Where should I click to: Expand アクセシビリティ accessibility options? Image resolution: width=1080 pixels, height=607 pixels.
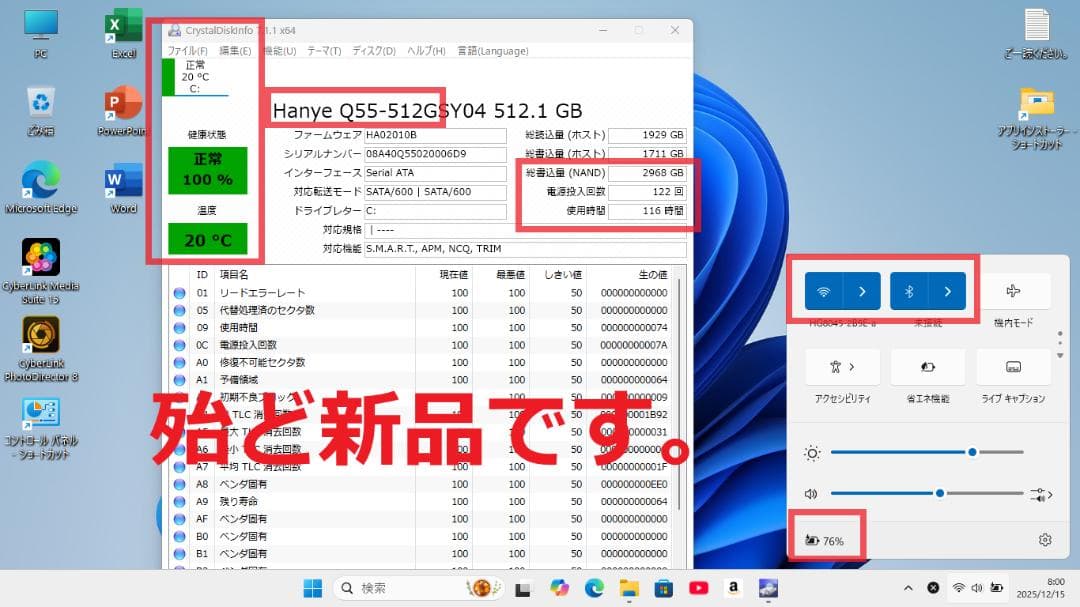(843, 367)
